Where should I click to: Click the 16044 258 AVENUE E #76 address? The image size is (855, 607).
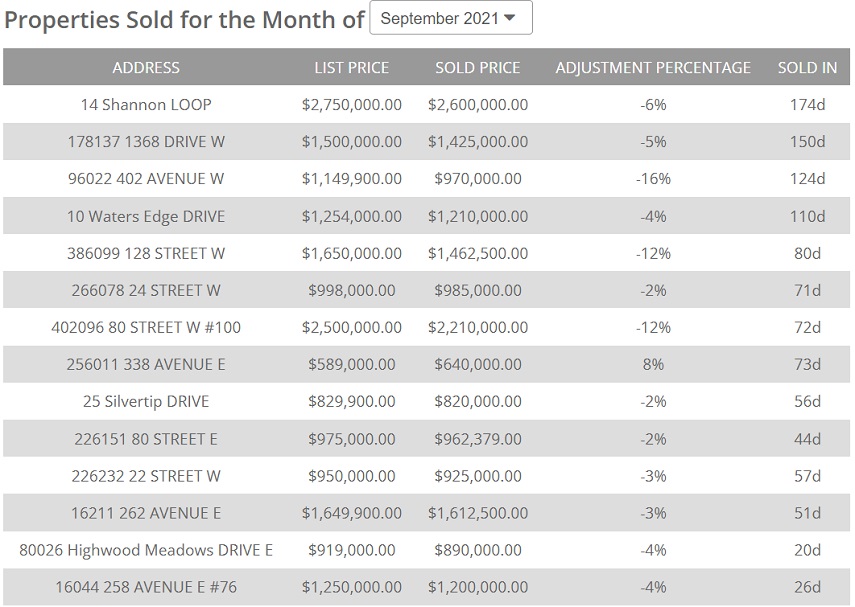146,587
